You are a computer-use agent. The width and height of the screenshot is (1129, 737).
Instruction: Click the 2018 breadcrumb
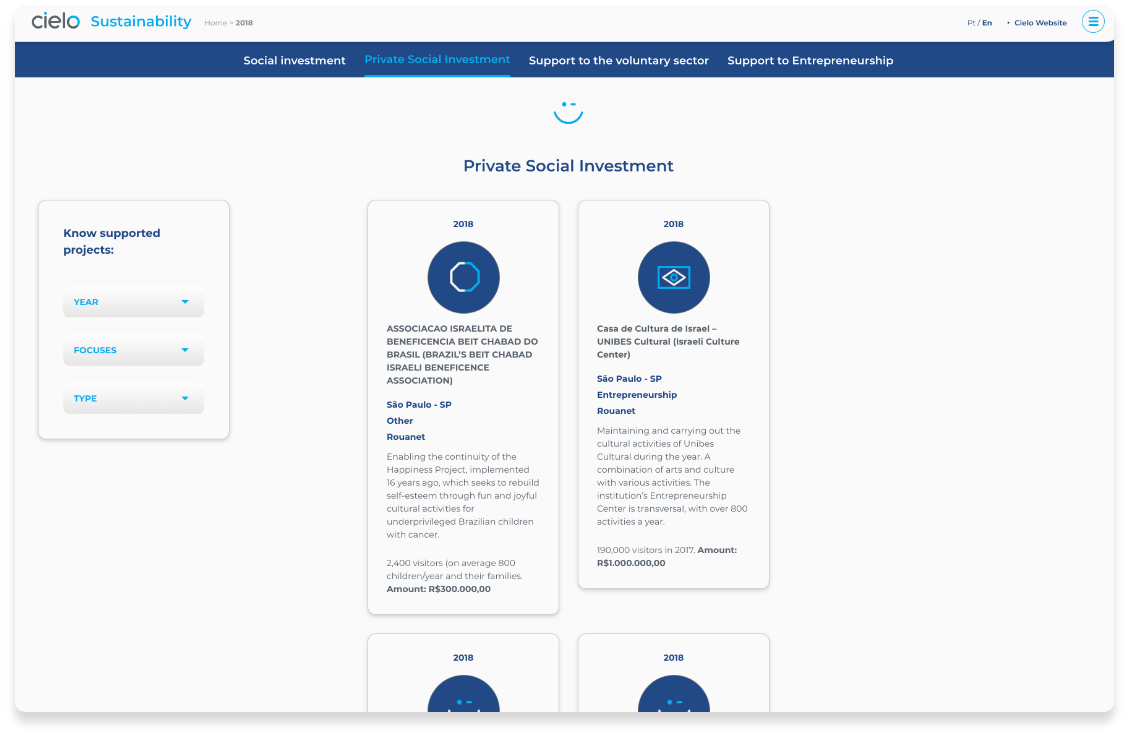(x=244, y=23)
